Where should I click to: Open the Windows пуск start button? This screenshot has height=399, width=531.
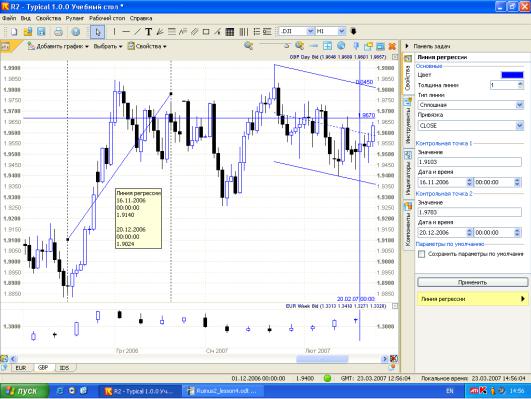[23, 391]
